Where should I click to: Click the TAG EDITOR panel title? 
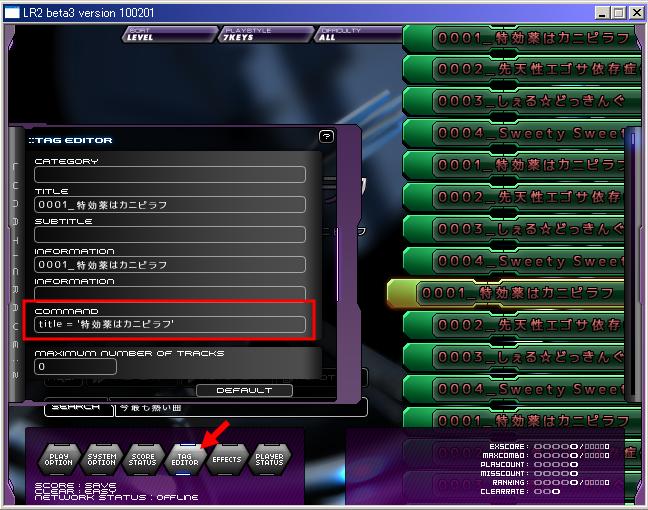point(71,141)
